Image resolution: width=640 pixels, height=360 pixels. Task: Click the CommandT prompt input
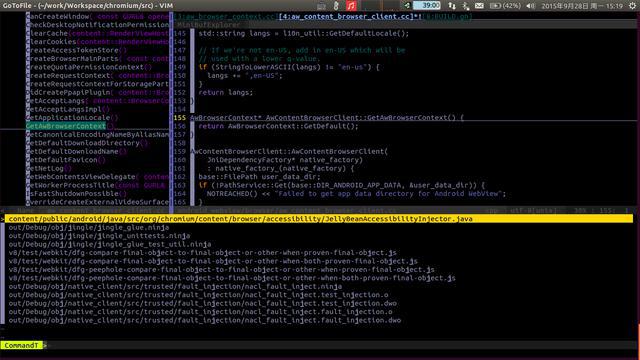pos(339,345)
